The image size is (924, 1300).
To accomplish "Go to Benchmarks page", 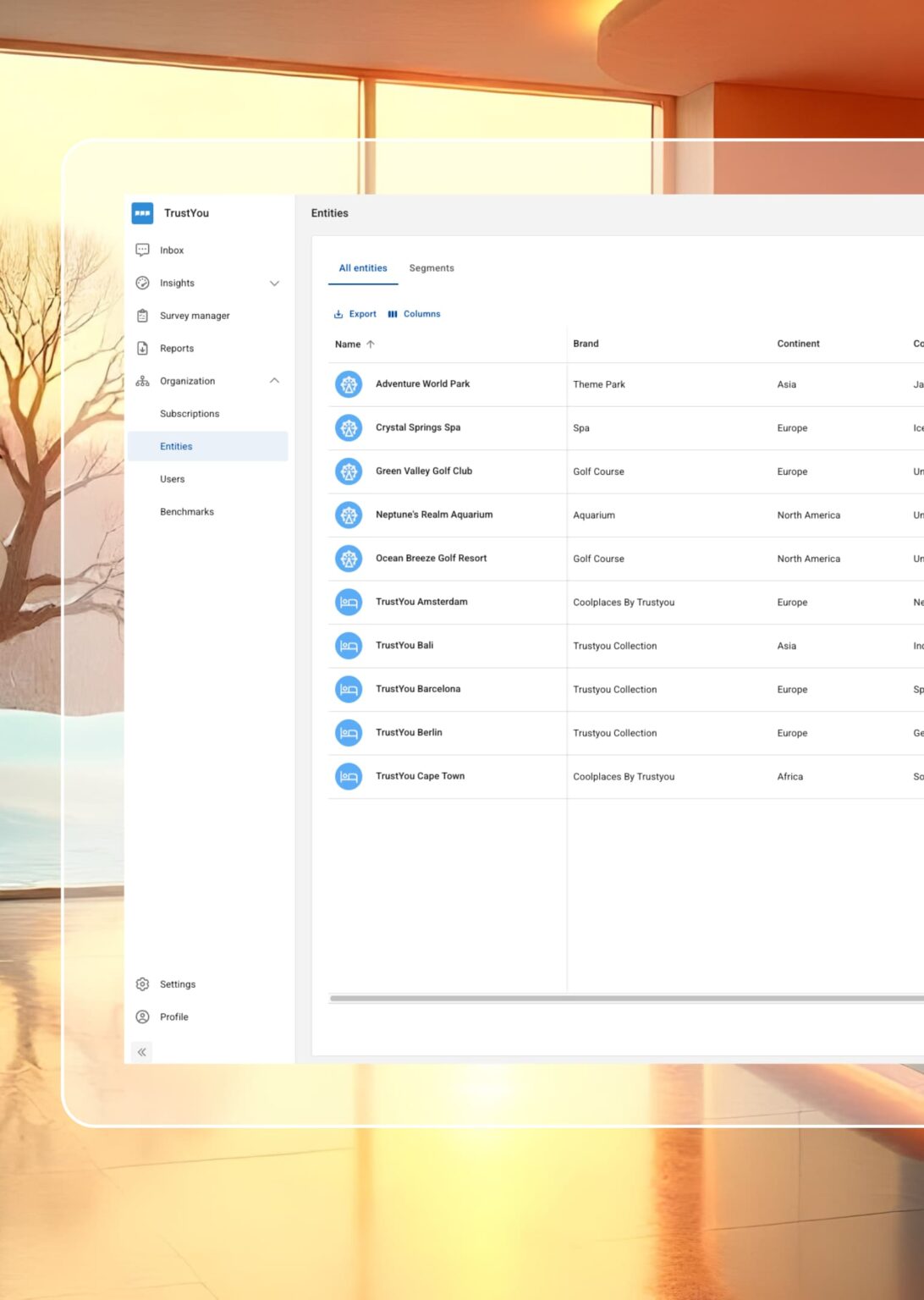I will coord(187,512).
